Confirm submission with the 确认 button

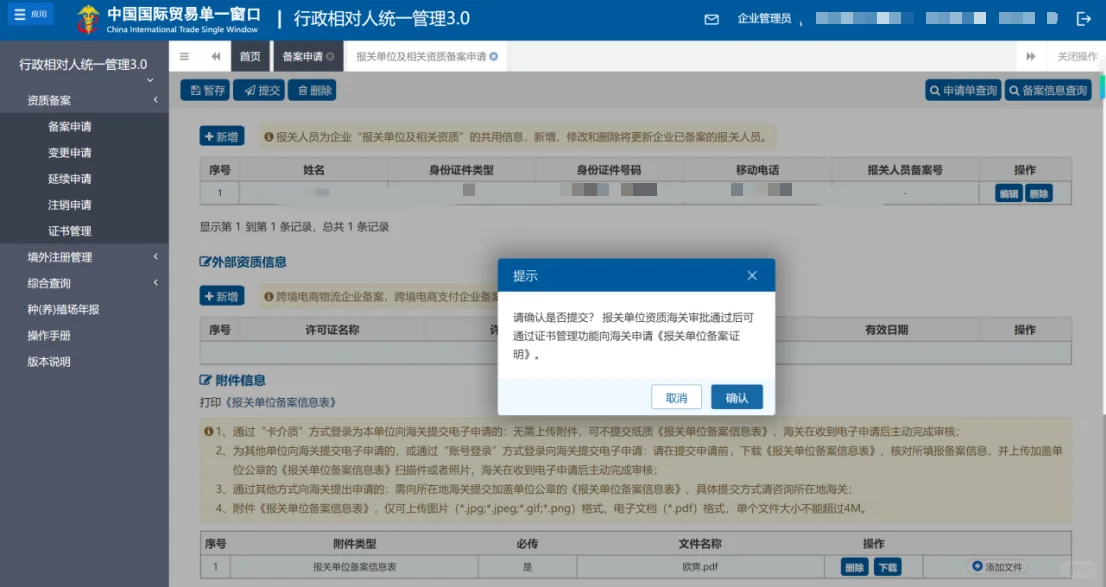737,397
